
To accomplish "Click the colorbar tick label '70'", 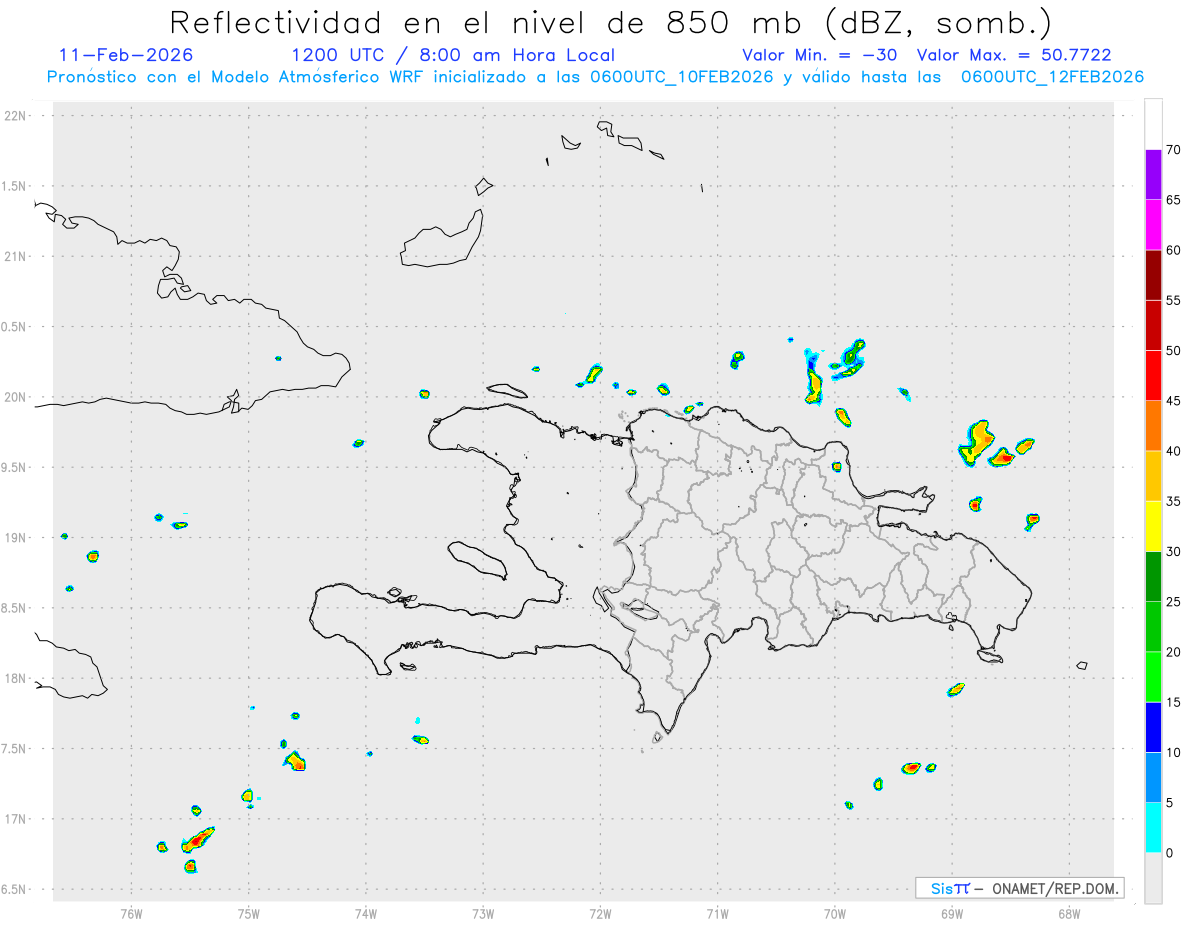I will [1174, 150].
